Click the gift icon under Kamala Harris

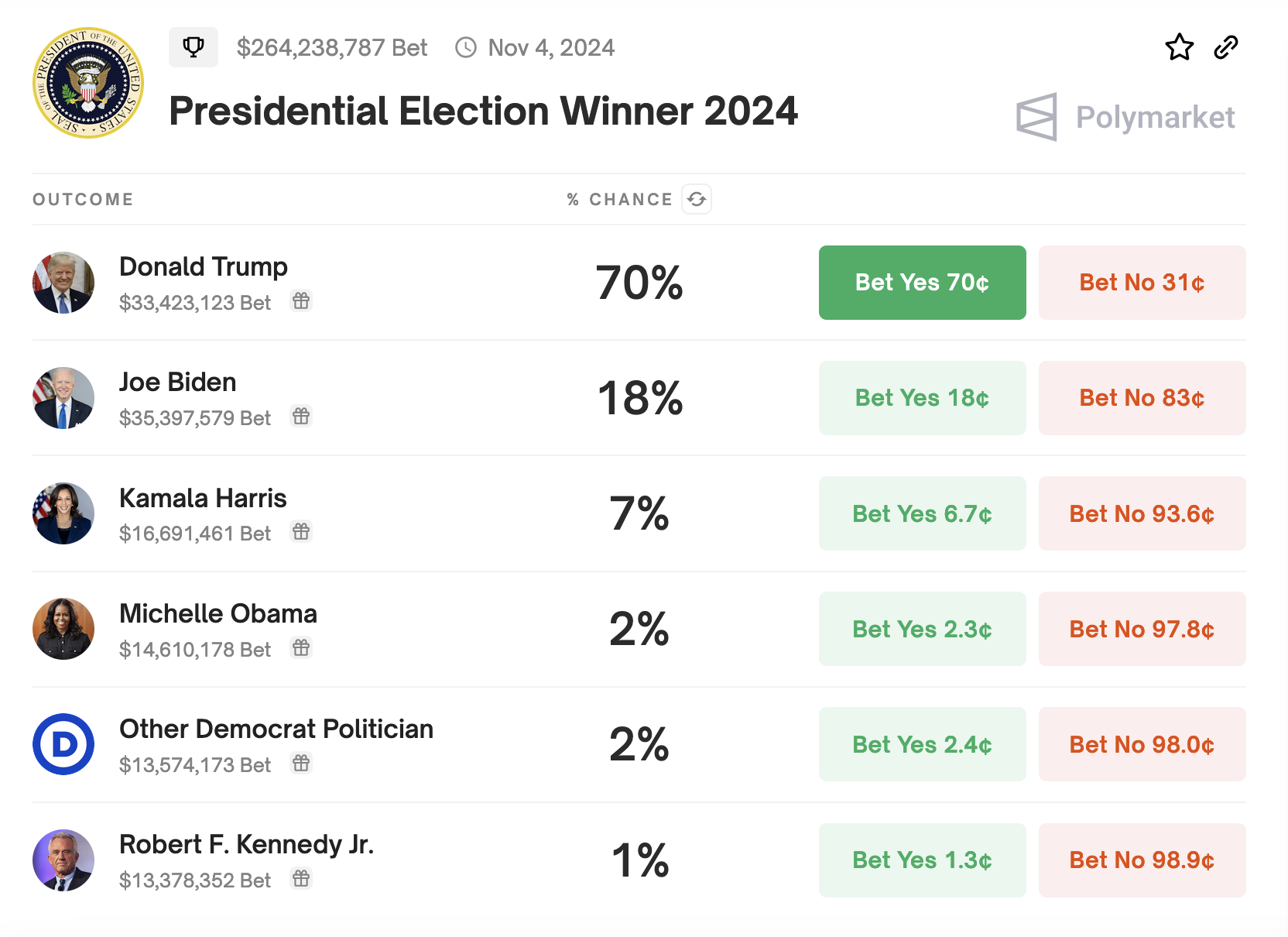tap(301, 531)
